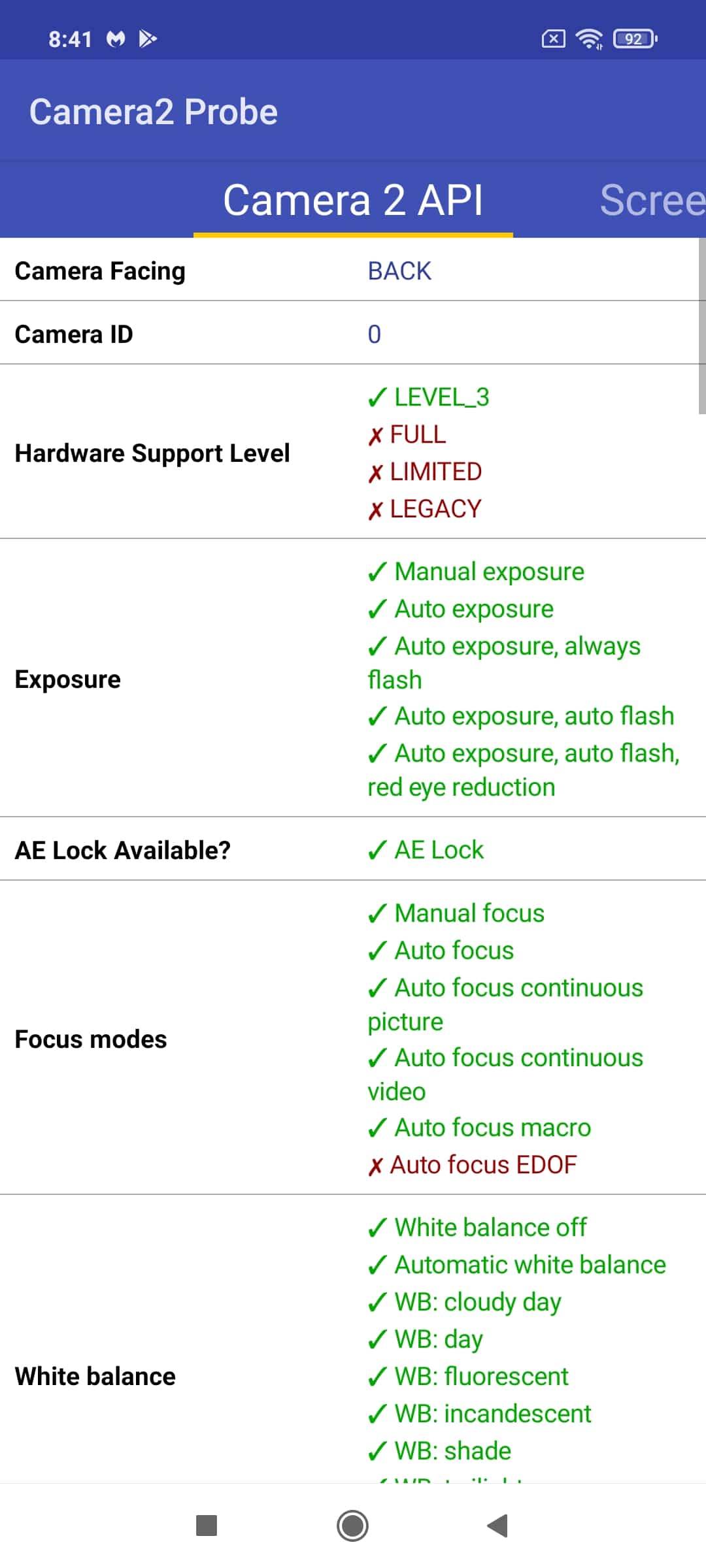Open recent apps with square button

[x=207, y=1526]
